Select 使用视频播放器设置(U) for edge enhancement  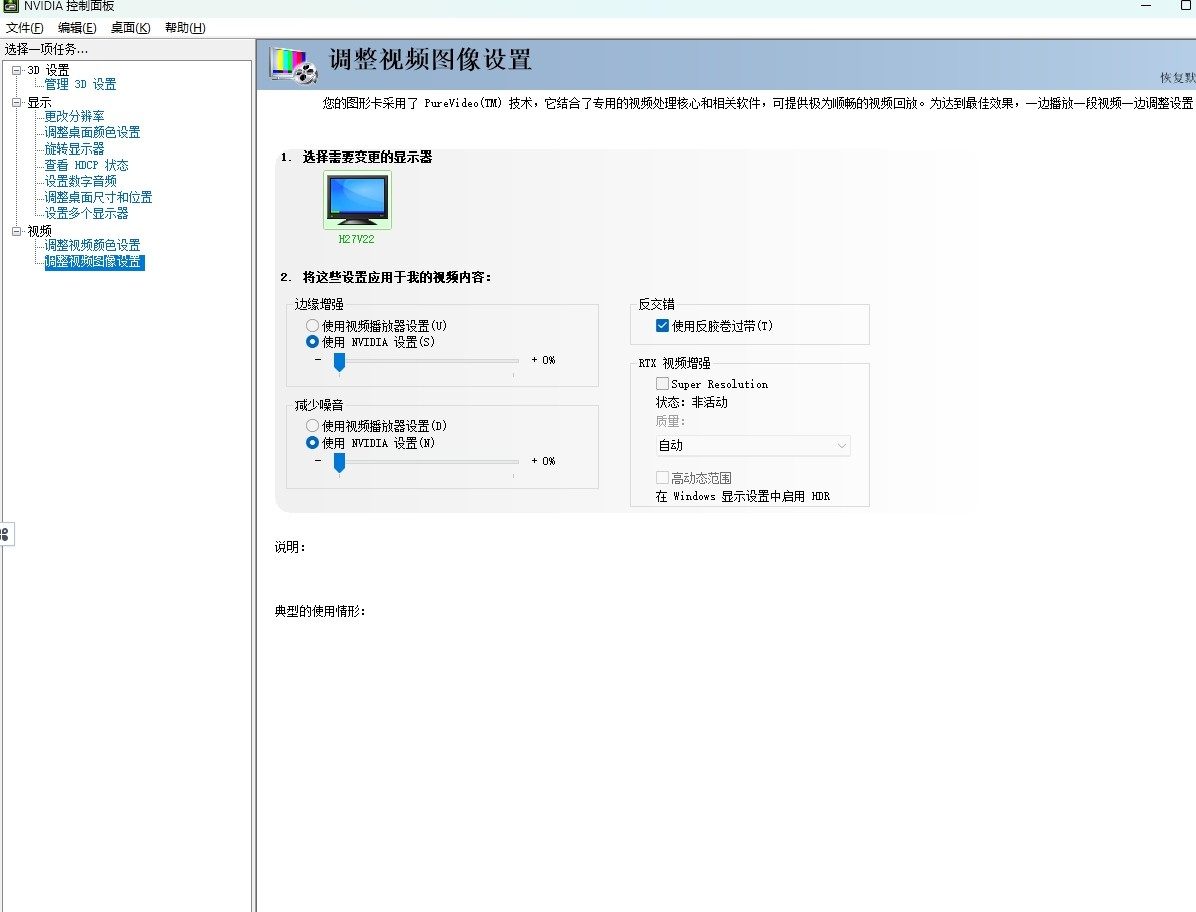tap(312, 326)
